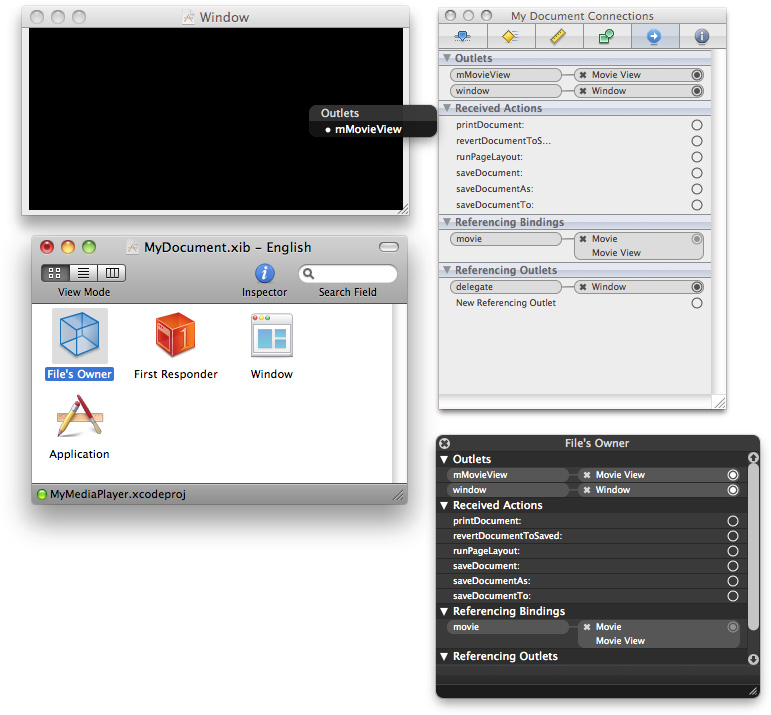Click the New Referencing Outlet connection circle
771x715 pixels.
click(696, 303)
